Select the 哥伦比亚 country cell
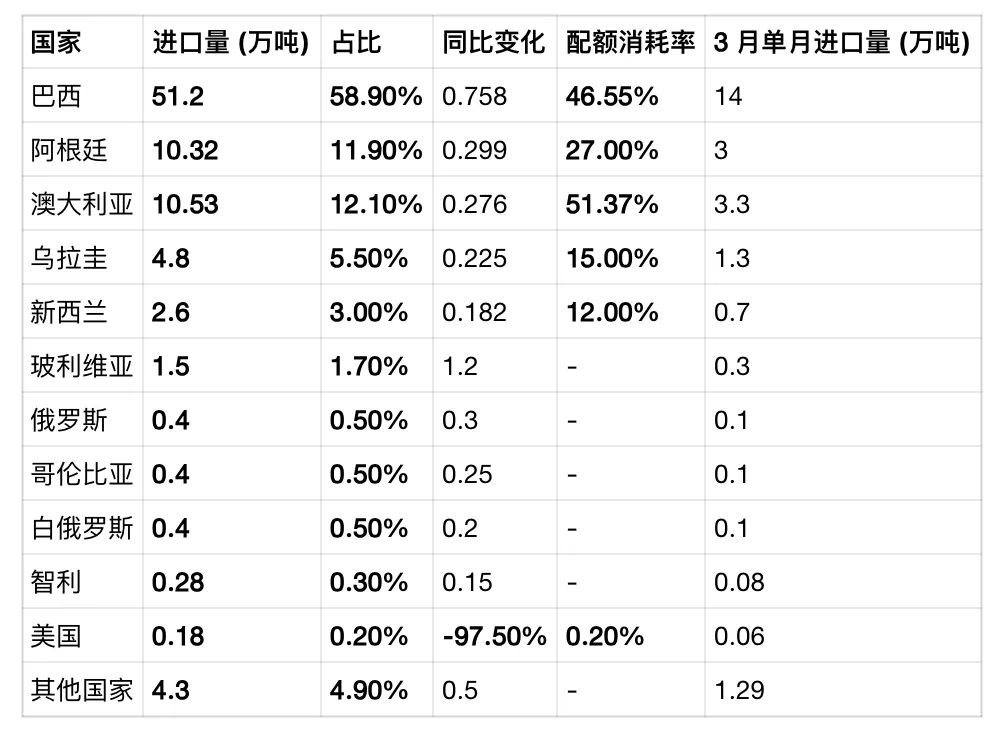The image size is (994, 730). pyautogui.click(x=82, y=474)
